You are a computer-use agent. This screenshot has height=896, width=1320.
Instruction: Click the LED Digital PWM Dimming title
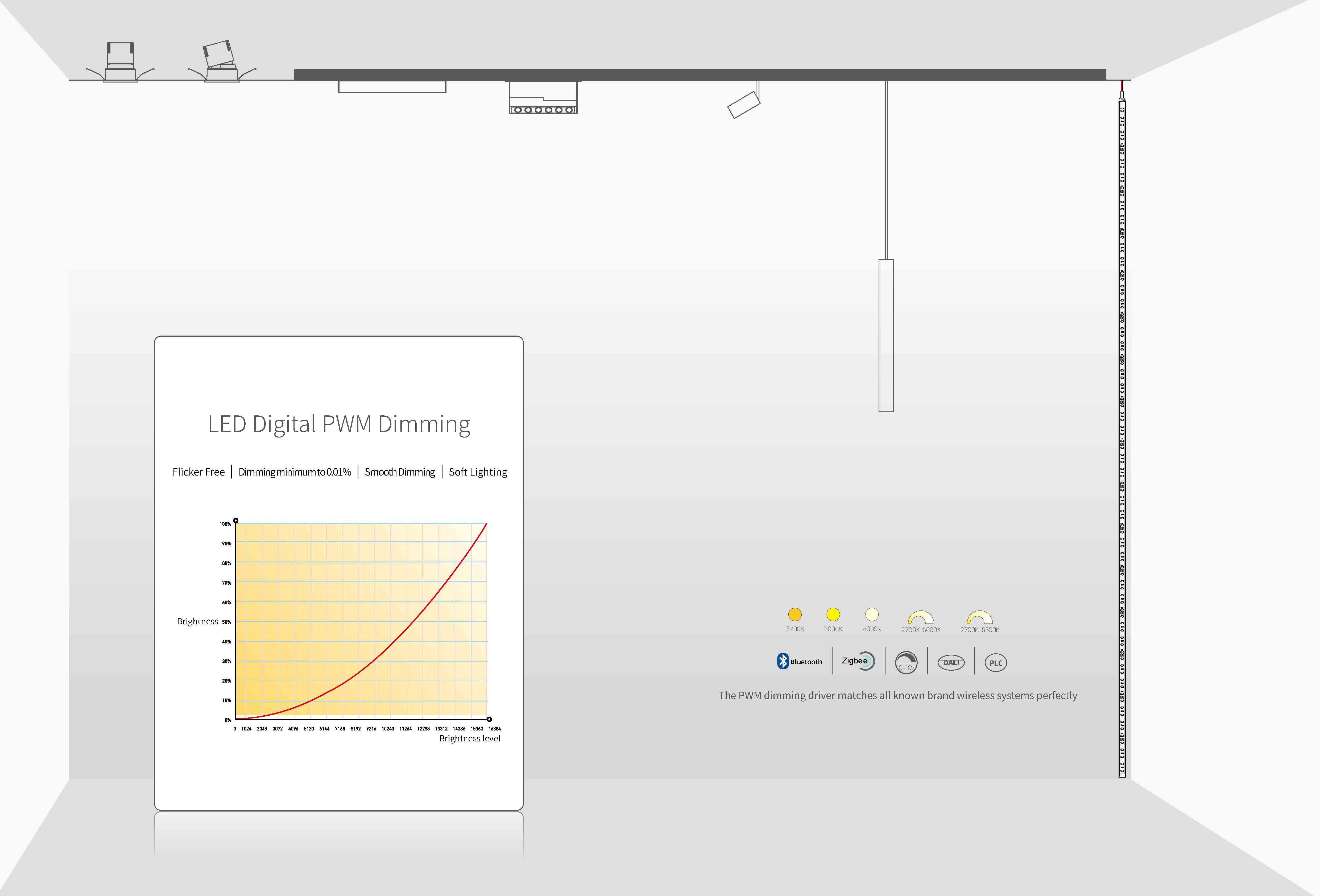click(x=339, y=424)
